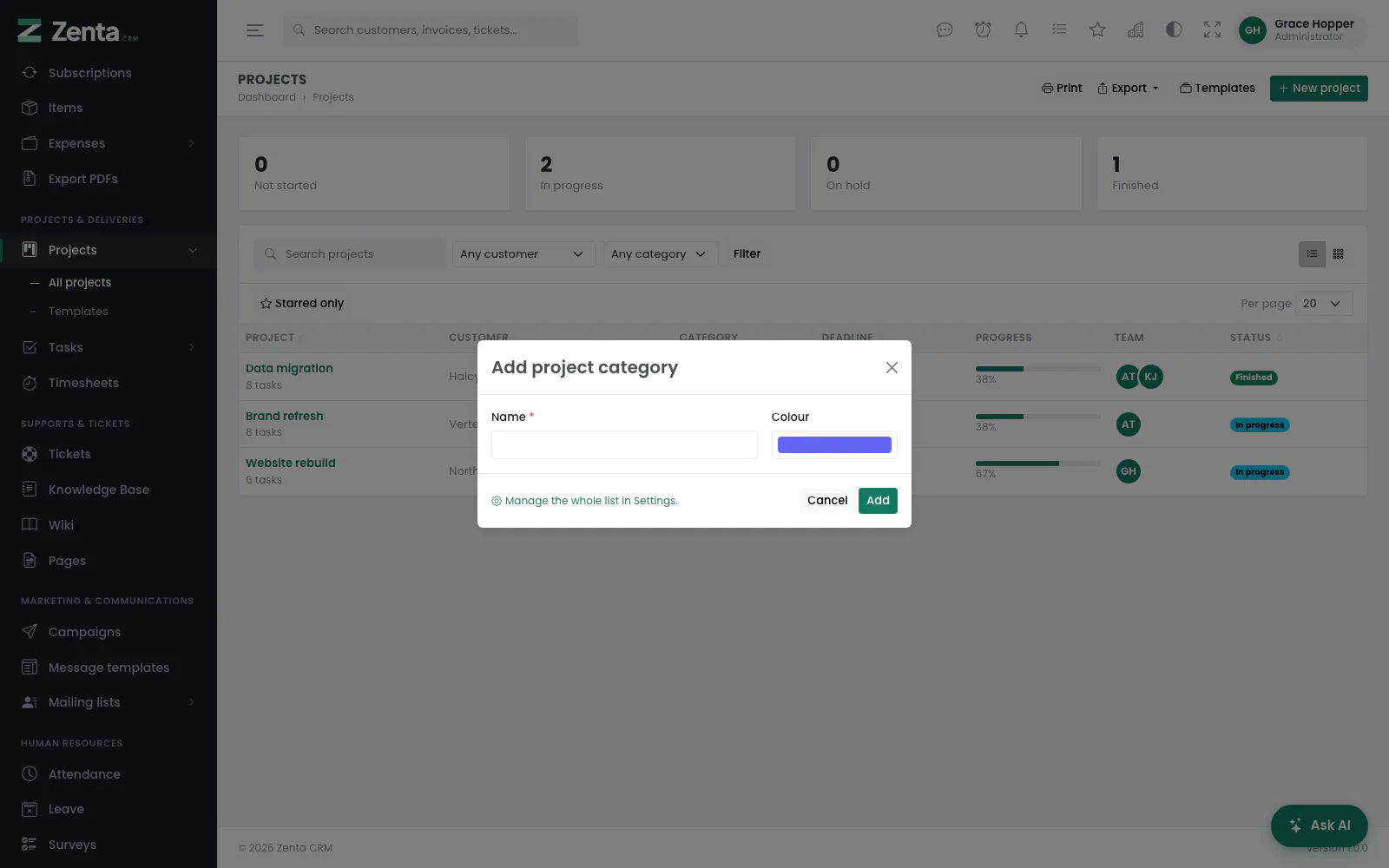Toggle the sidebar hamburger menu

point(254,30)
